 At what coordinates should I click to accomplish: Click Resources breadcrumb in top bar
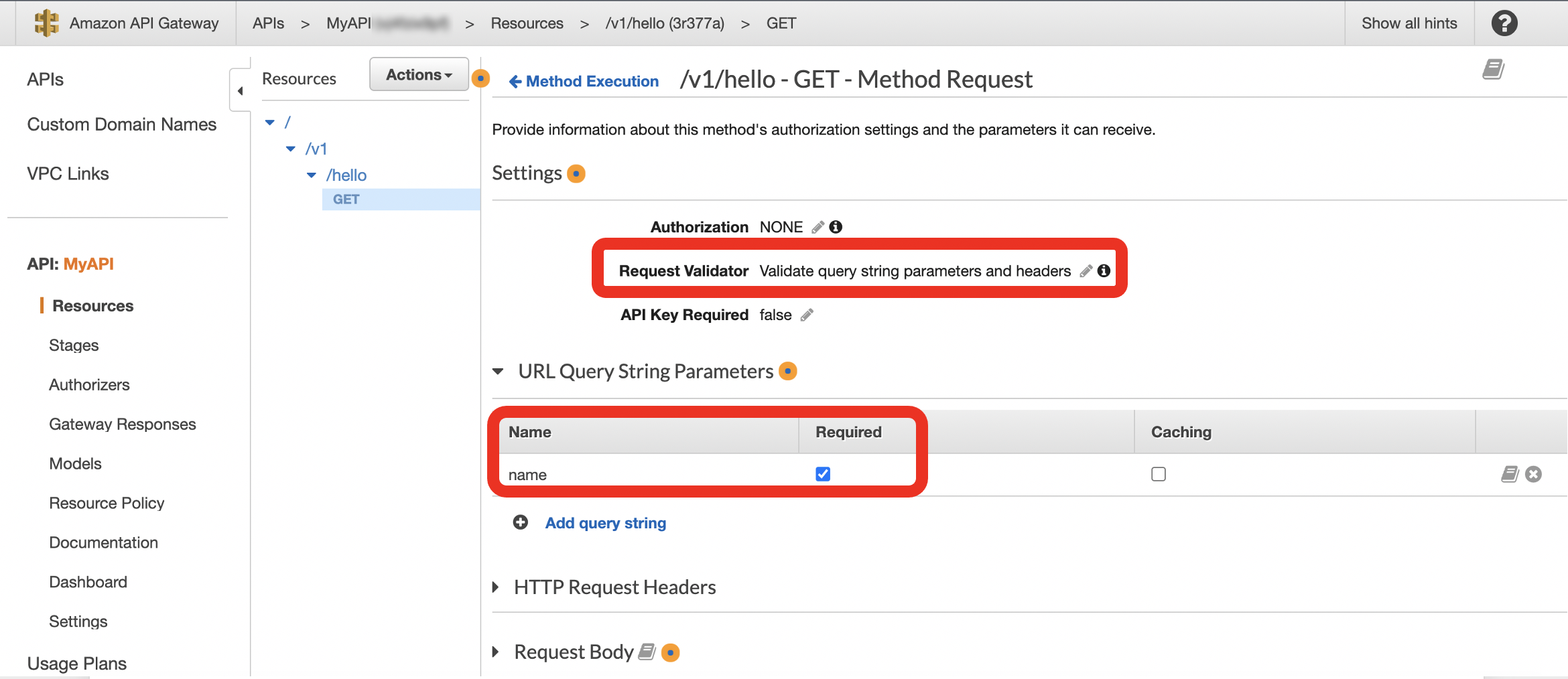(x=527, y=23)
